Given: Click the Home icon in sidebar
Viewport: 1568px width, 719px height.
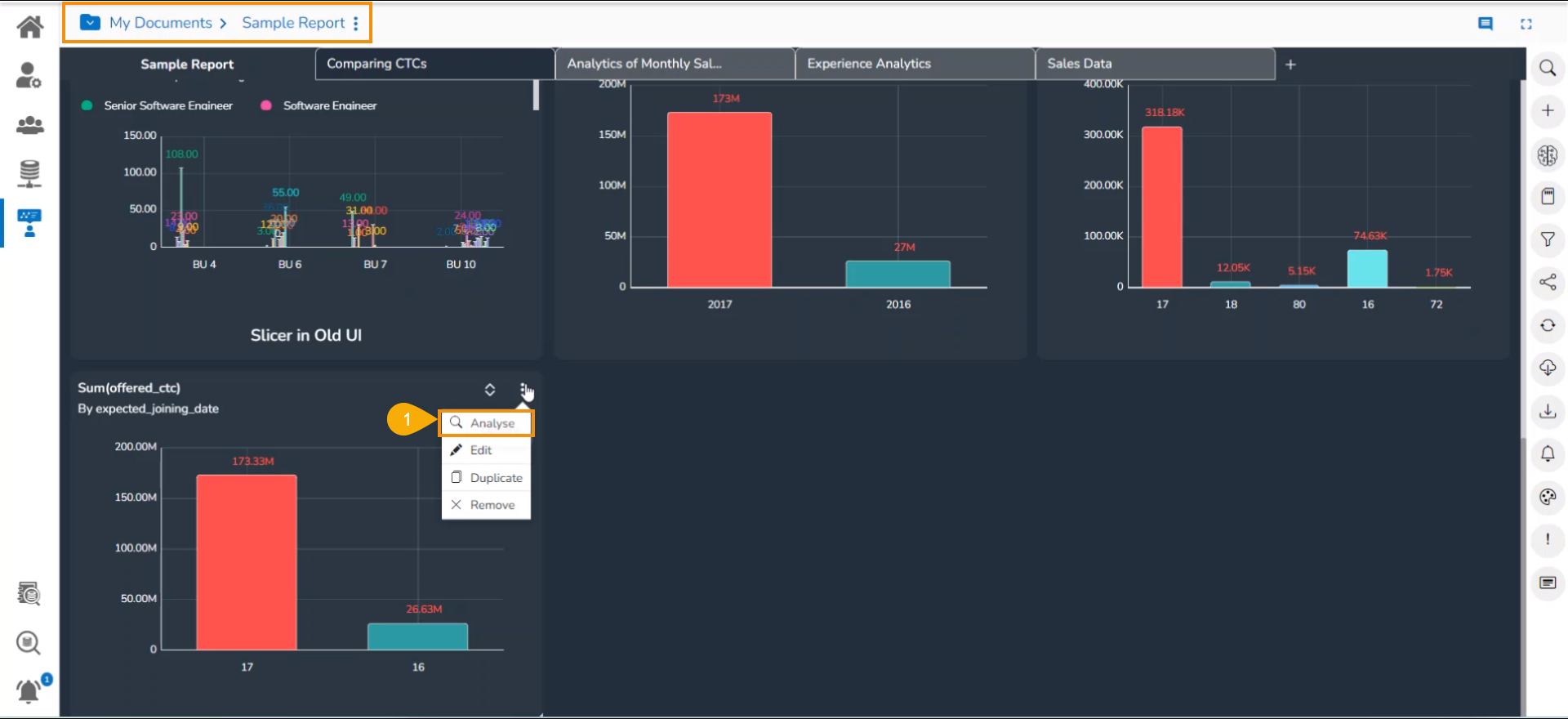Looking at the screenshot, I should click(30, 27).
